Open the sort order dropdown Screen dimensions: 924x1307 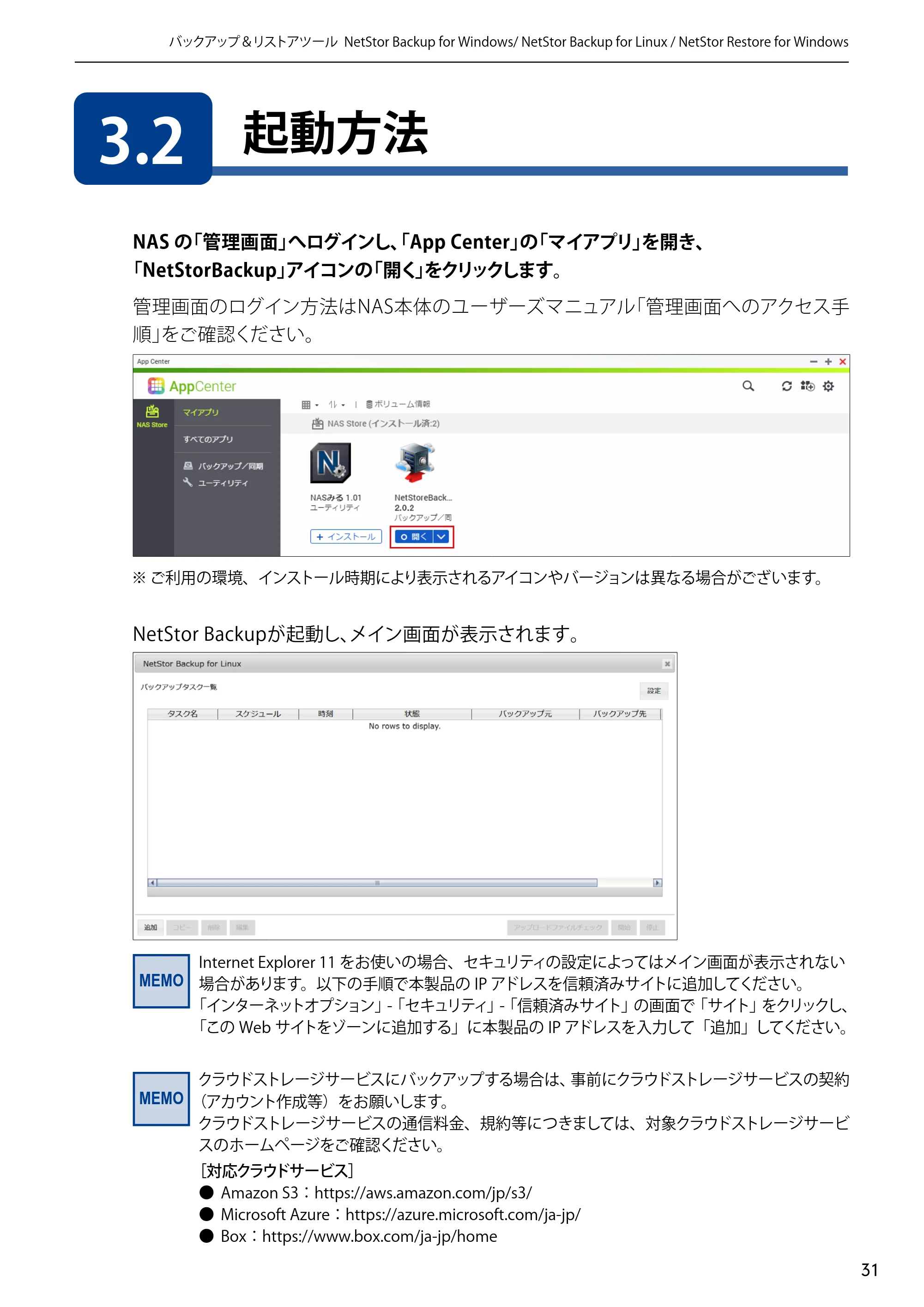337,405
